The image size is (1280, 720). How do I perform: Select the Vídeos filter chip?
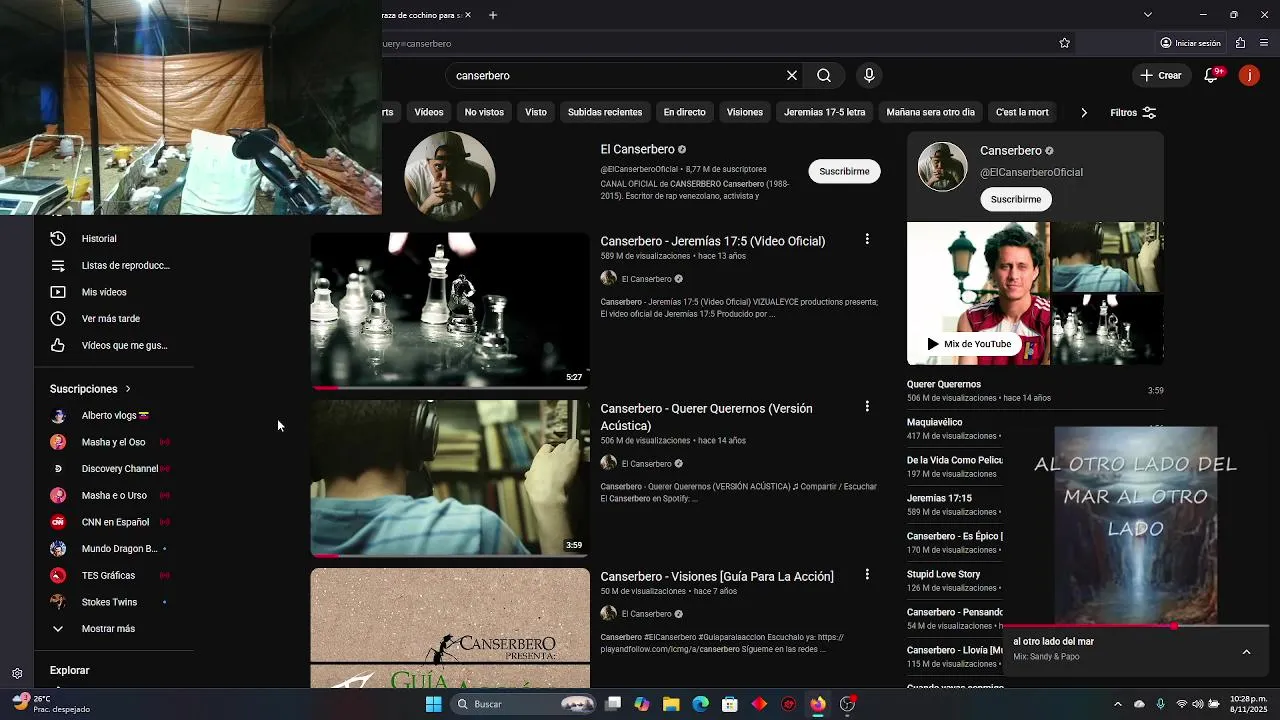click(x=429, y=112)
